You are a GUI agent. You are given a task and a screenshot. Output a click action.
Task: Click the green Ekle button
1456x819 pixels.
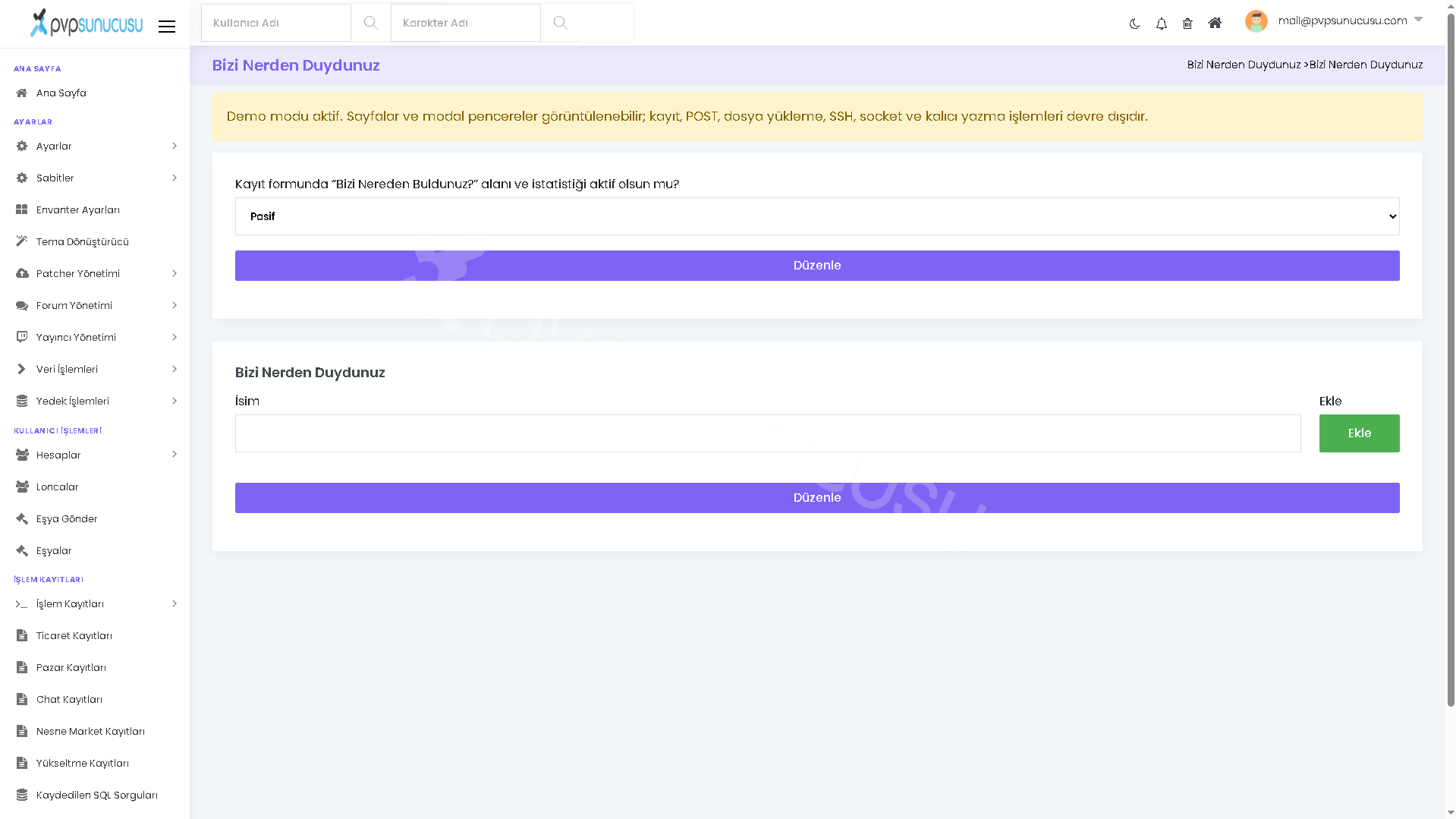1359,433
